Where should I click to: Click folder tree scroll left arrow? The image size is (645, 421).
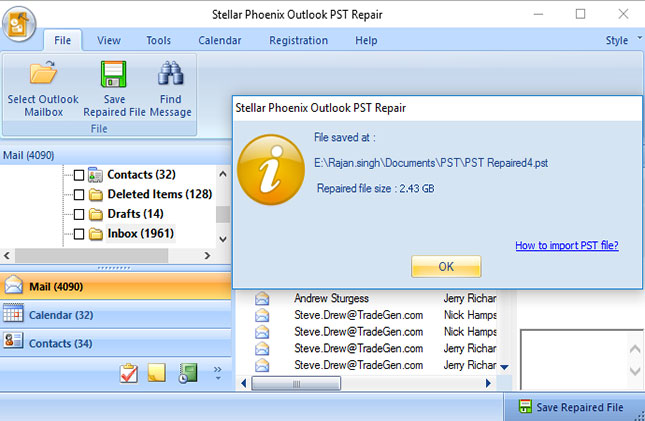[7, 256]
